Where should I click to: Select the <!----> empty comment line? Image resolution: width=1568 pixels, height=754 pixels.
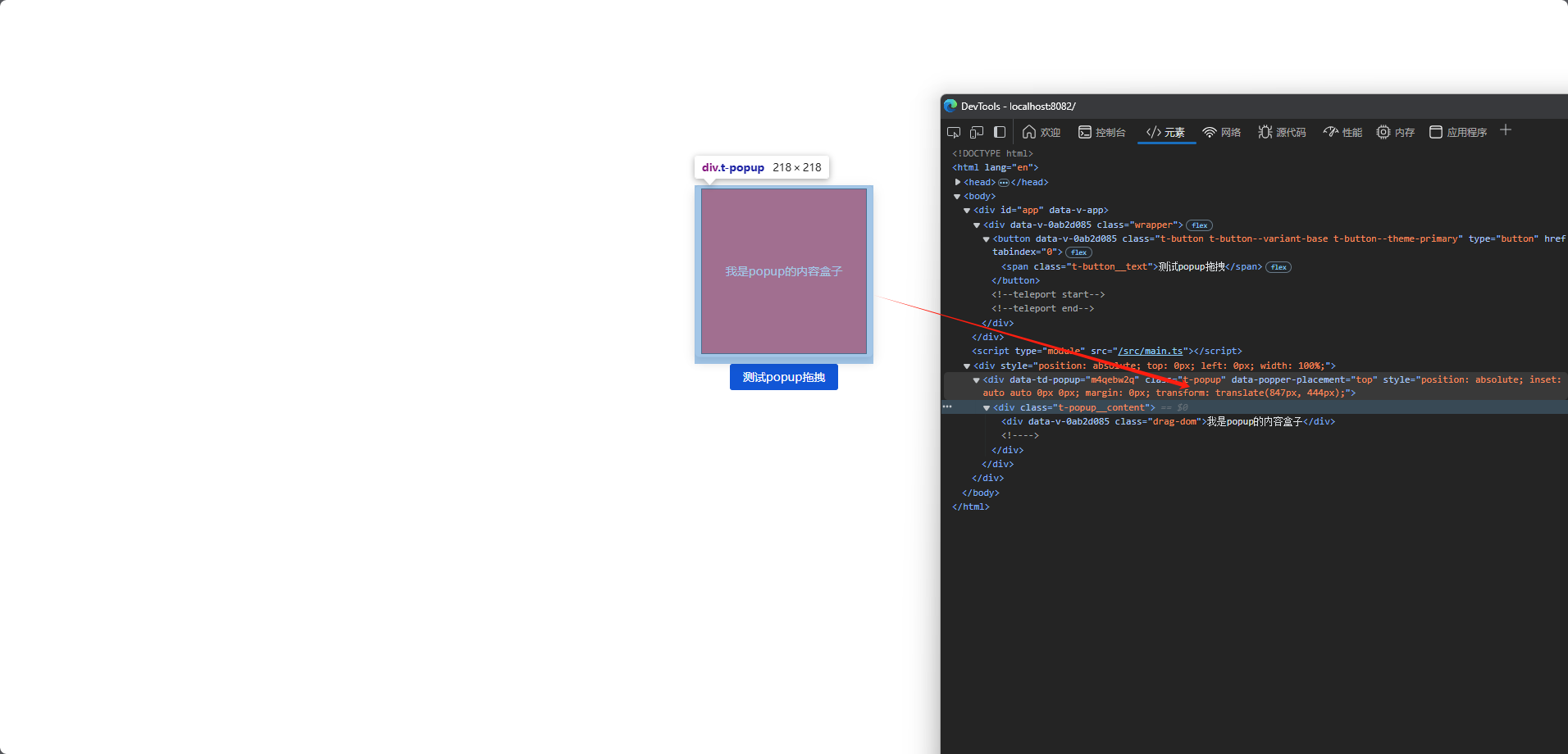1020,435
